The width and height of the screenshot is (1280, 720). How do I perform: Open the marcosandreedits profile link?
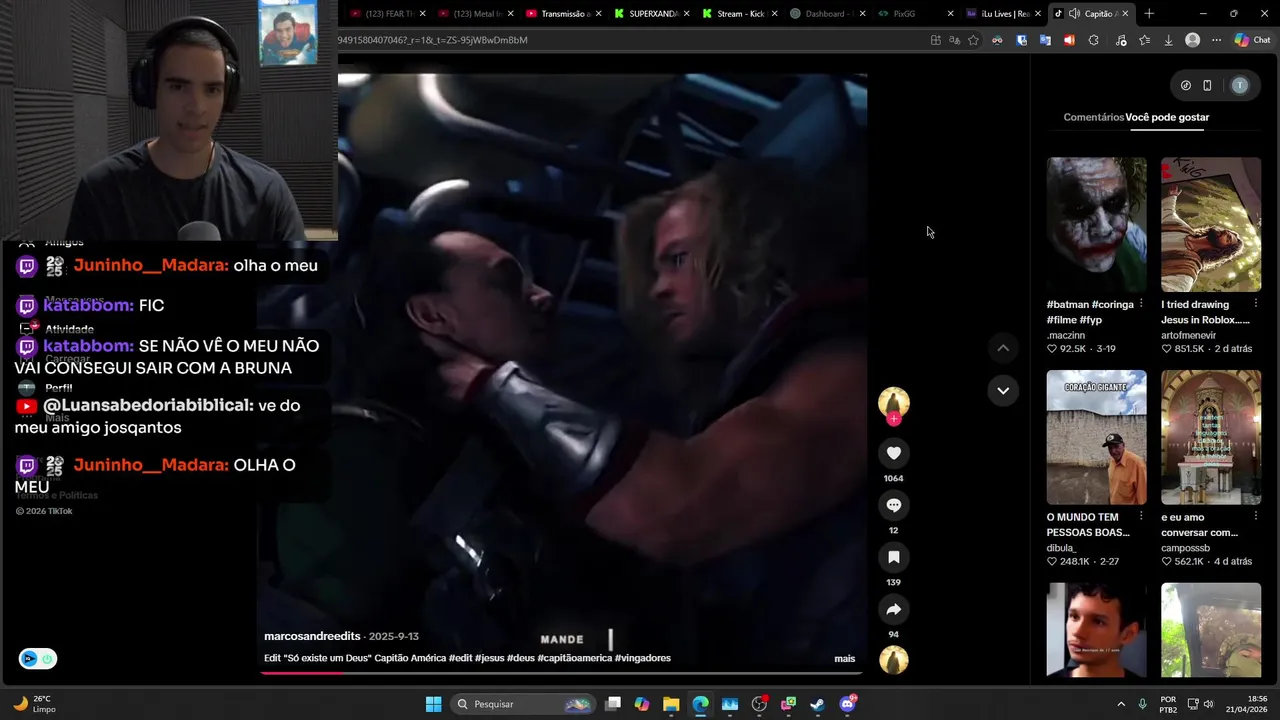(x=312, y=636)
